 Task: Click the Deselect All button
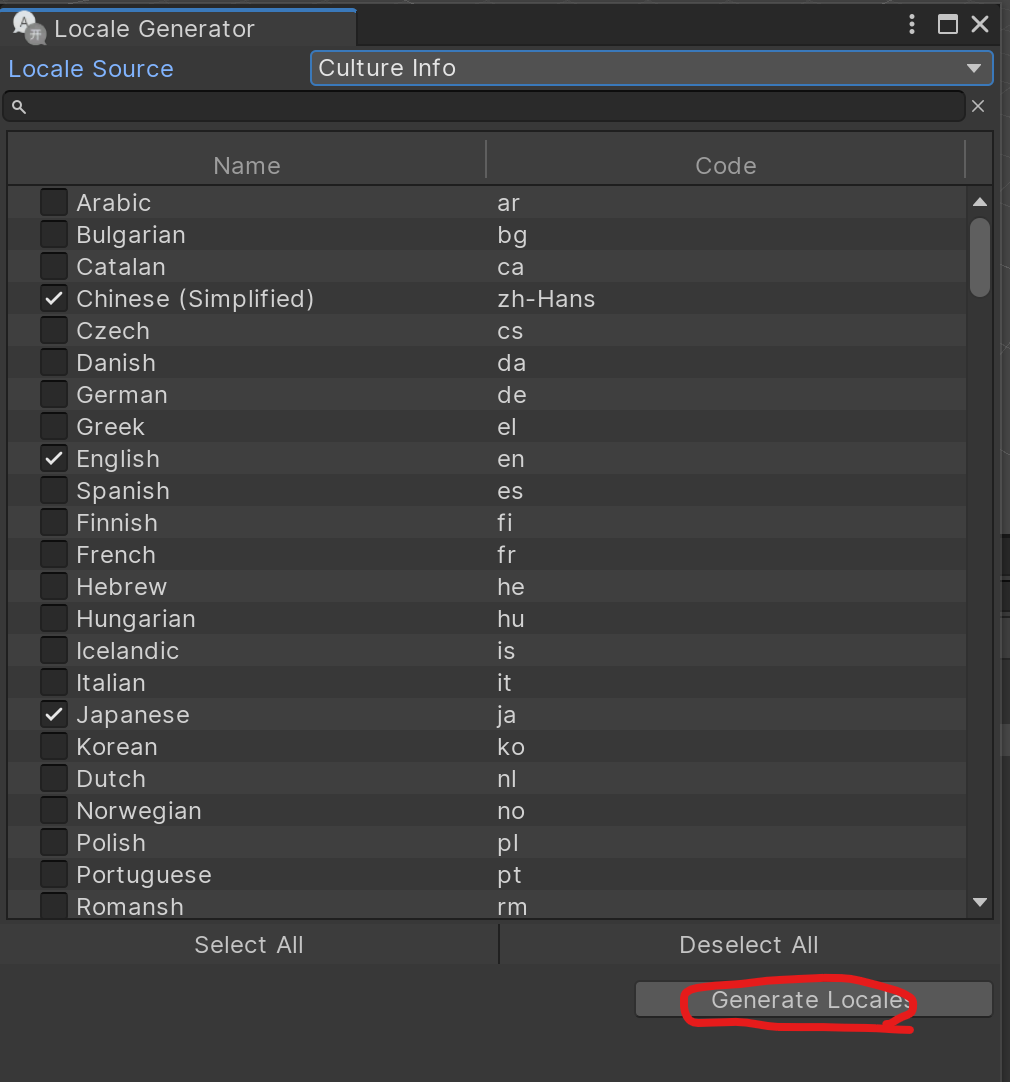tap(749, 945)
